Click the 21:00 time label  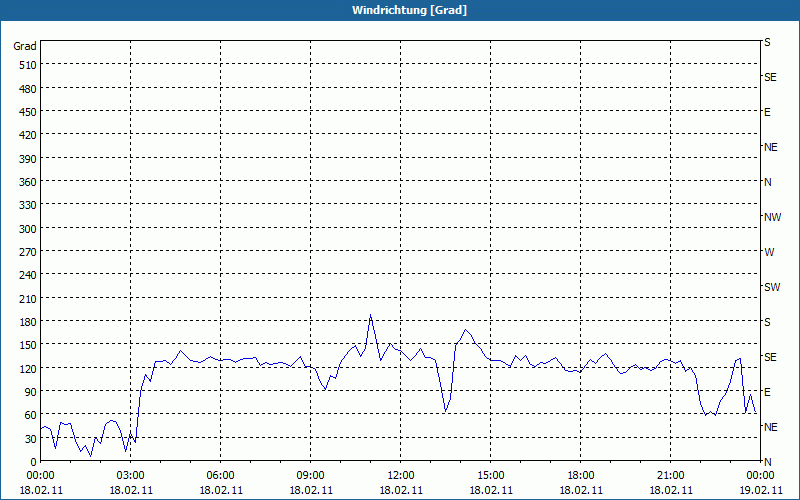pos(670,476)
